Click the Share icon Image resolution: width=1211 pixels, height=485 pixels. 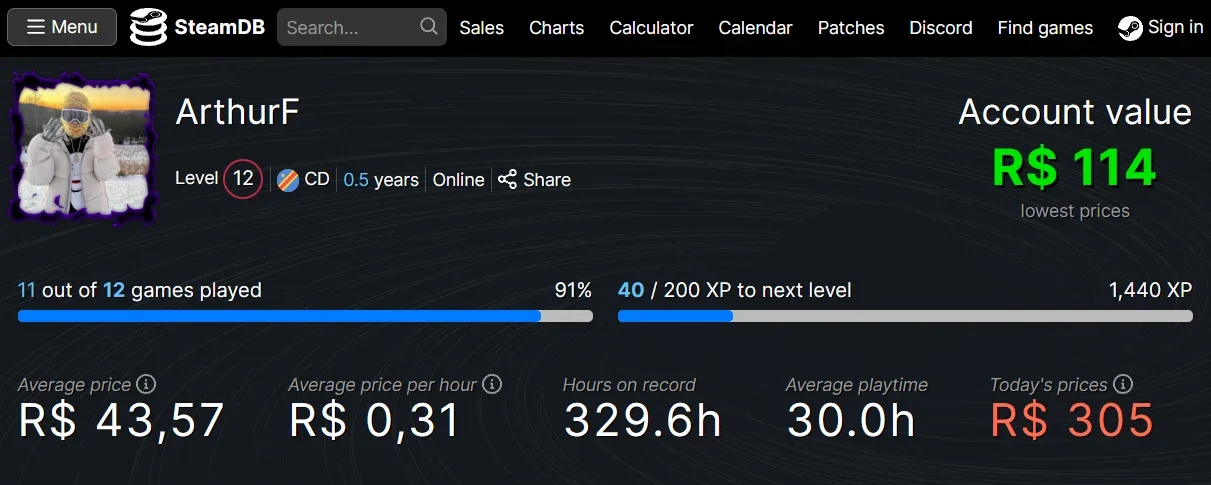point(508,179)
